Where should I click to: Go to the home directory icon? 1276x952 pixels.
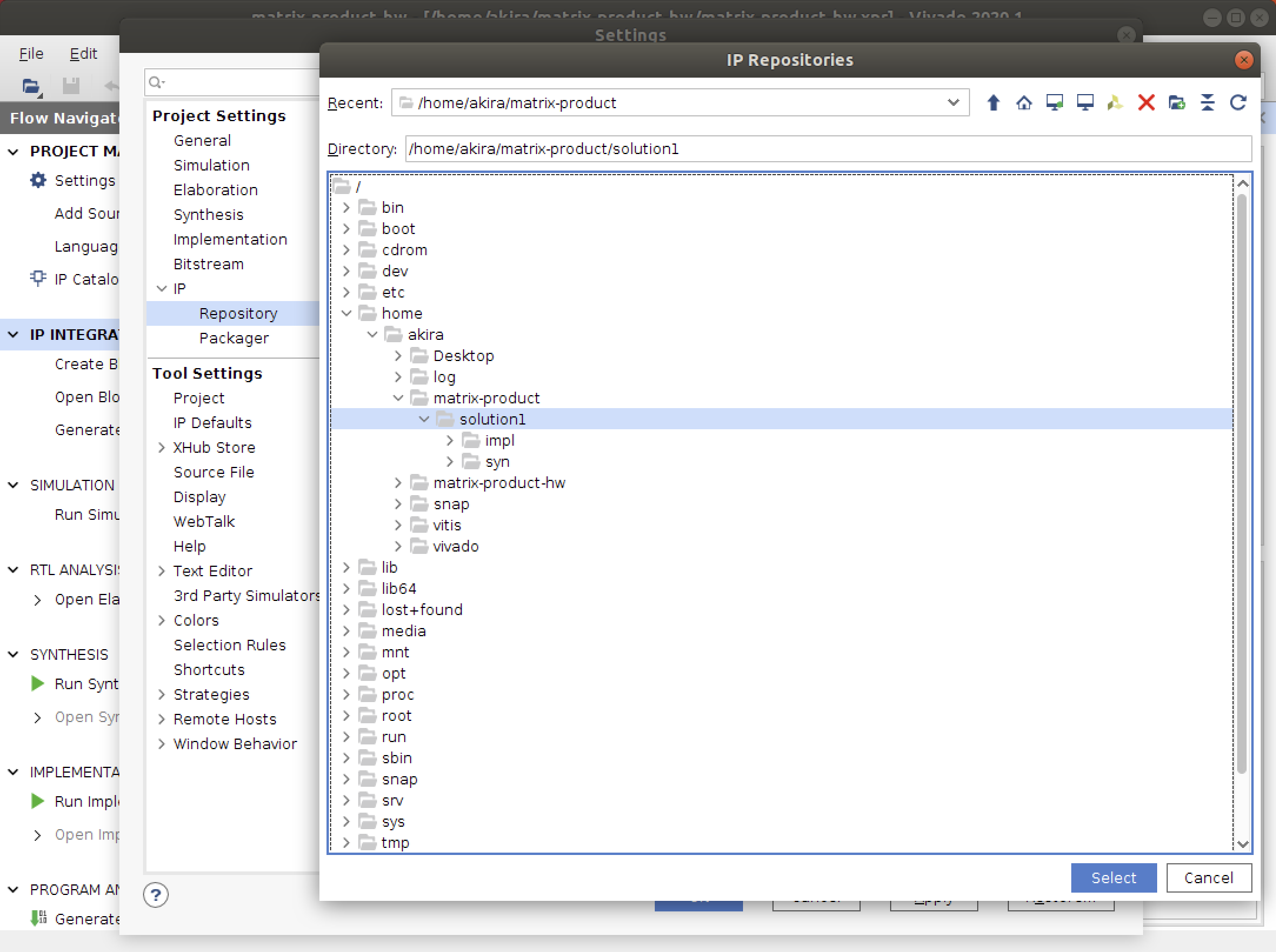coord(1024,103)
